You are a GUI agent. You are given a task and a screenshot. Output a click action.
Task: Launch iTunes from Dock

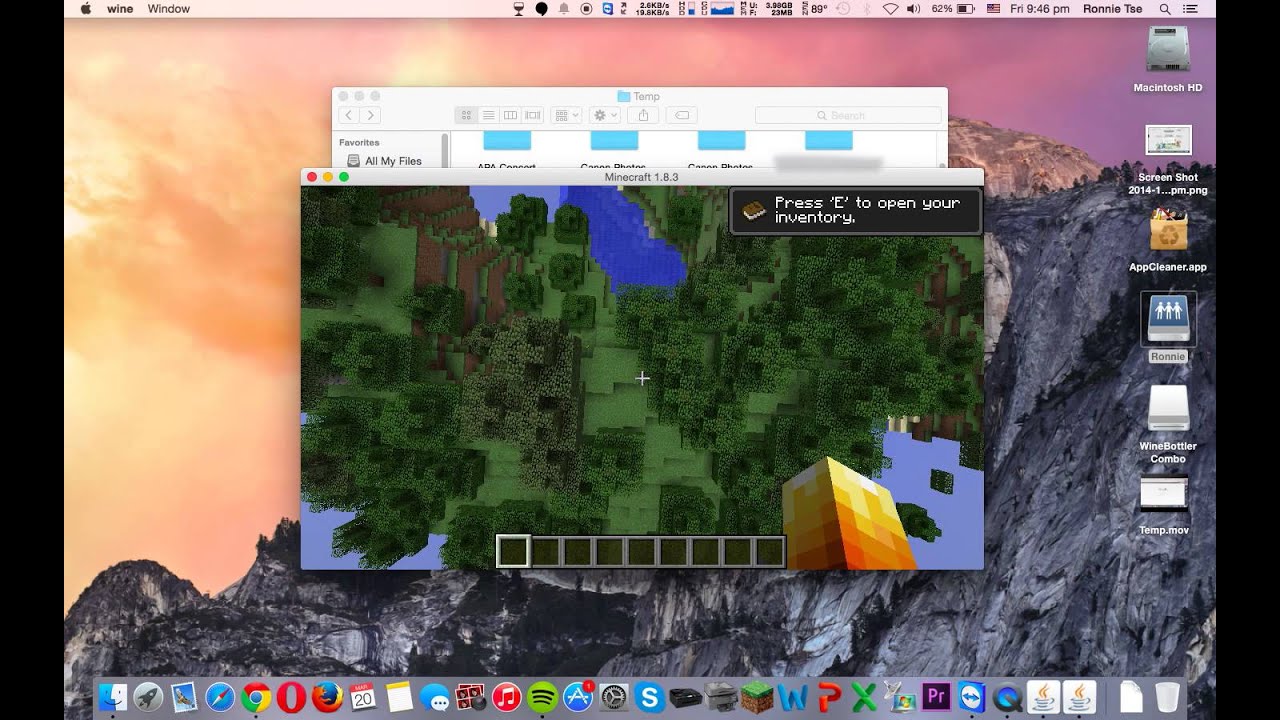tap(506, 696)
